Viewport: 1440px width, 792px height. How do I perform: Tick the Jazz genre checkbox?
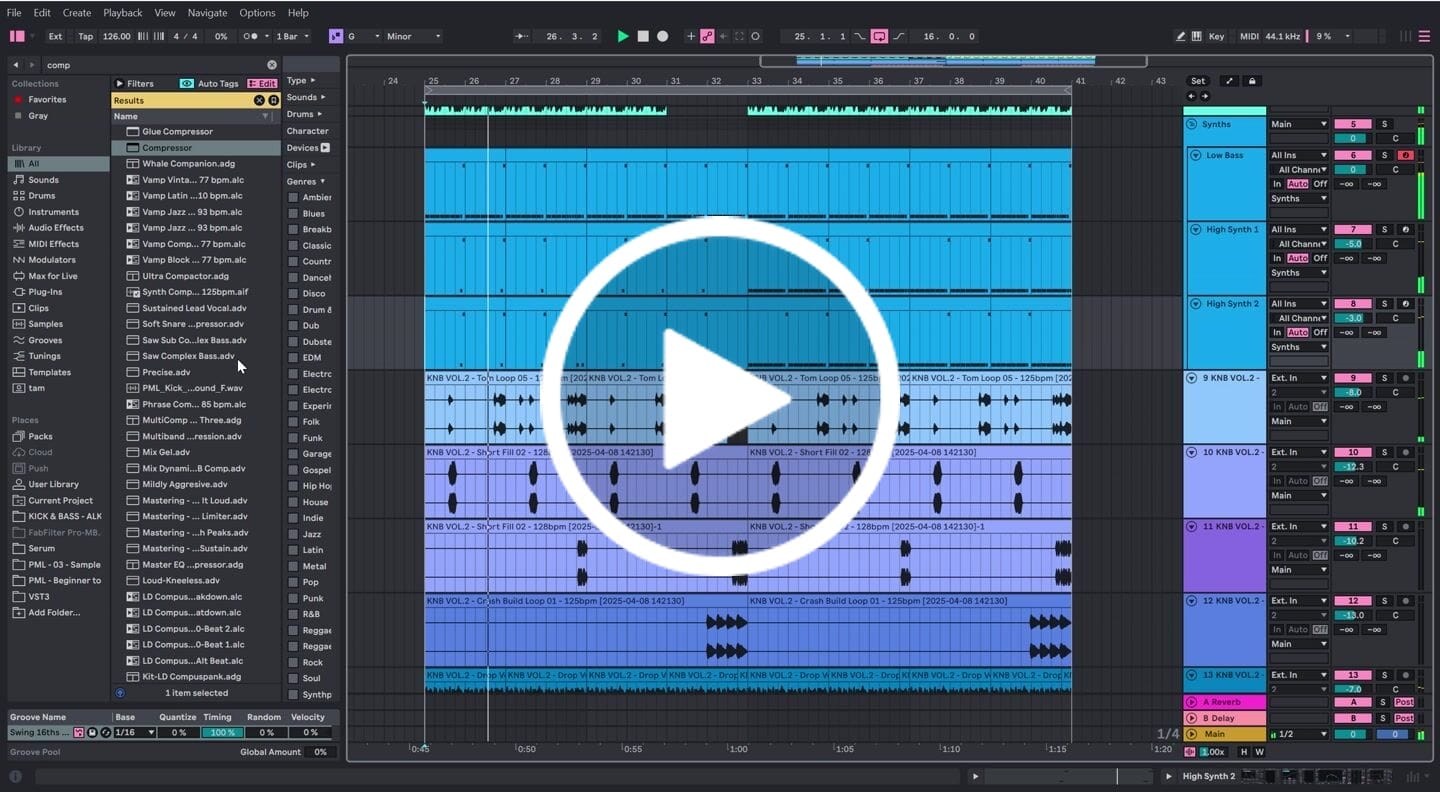click(x=293, y=534)
